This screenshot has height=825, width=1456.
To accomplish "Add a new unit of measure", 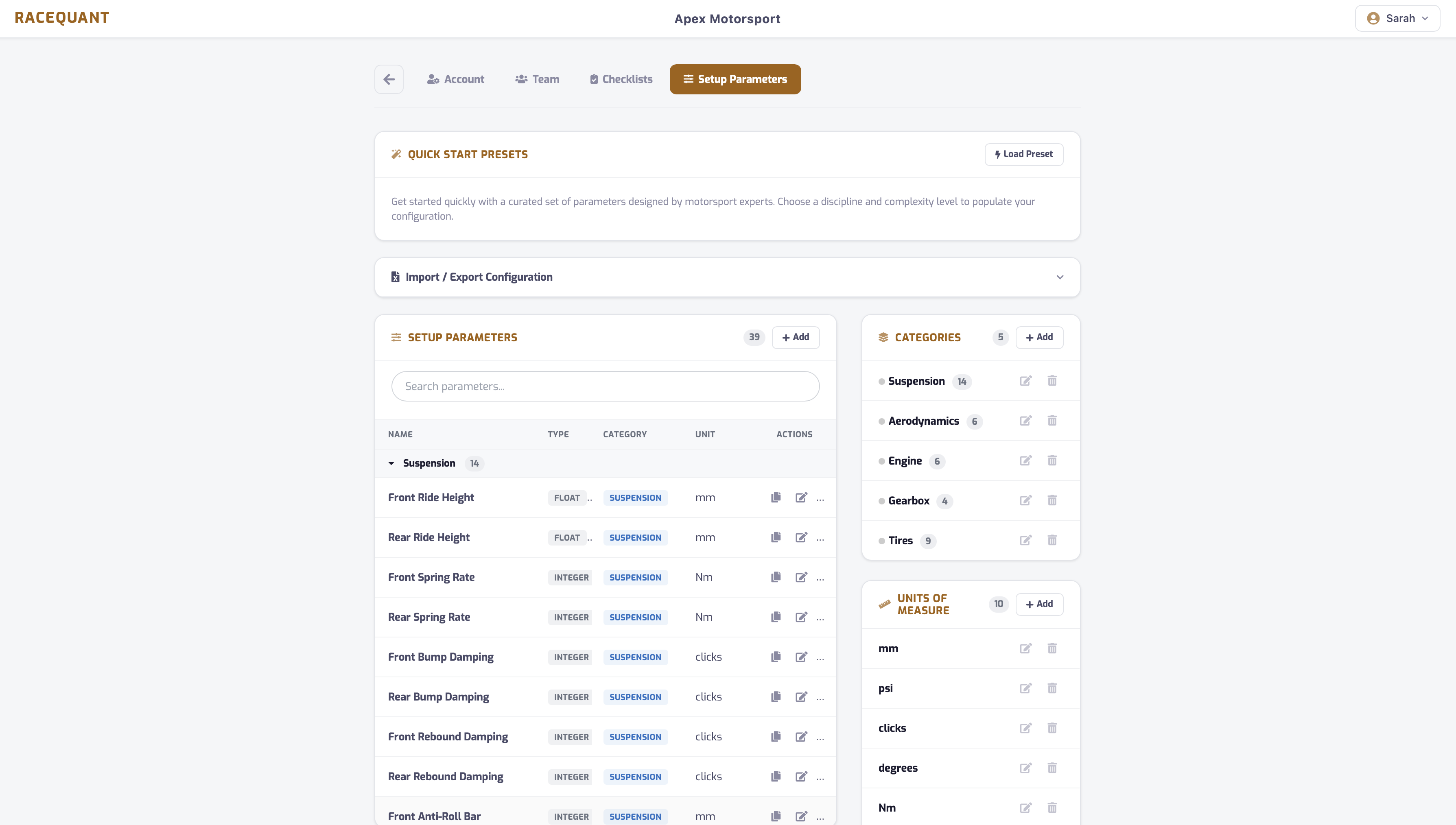I will pos(1039,604).
